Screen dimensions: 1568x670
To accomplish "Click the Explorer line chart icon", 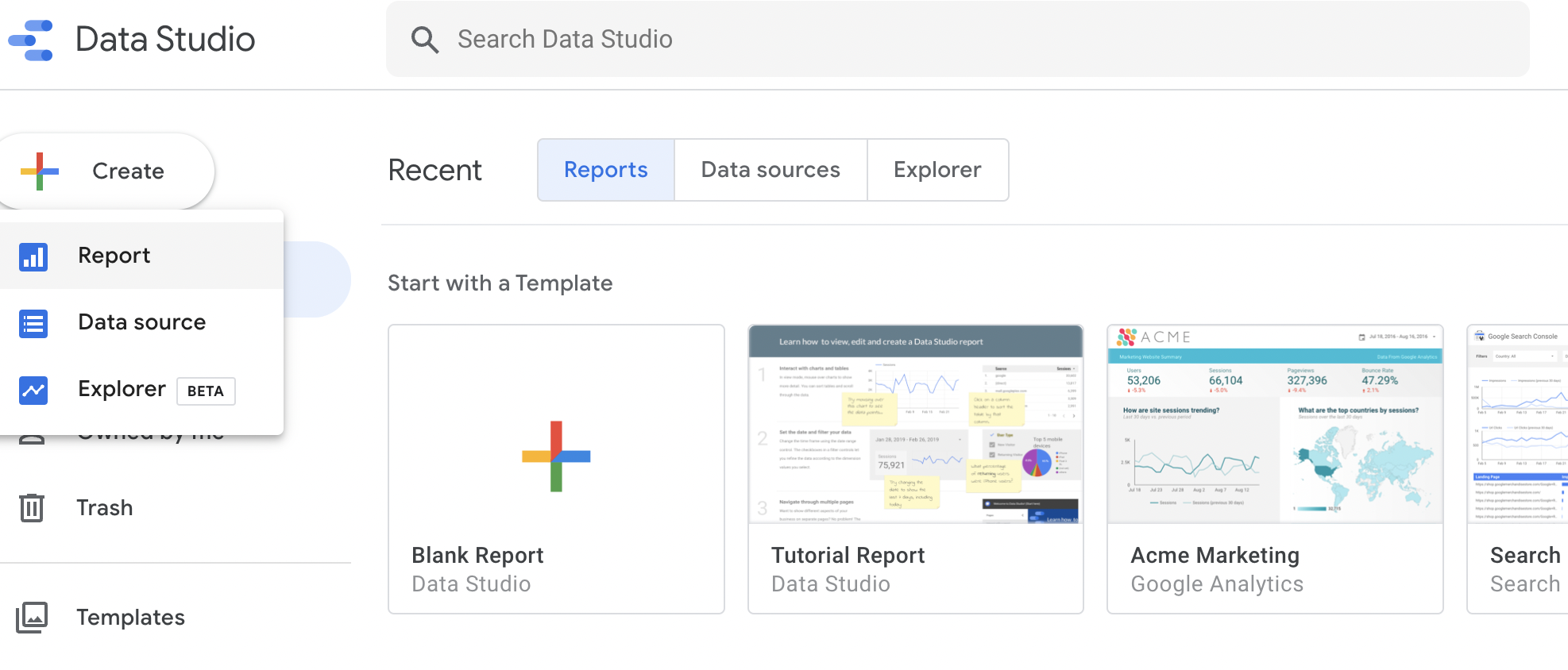I will 33,390.
